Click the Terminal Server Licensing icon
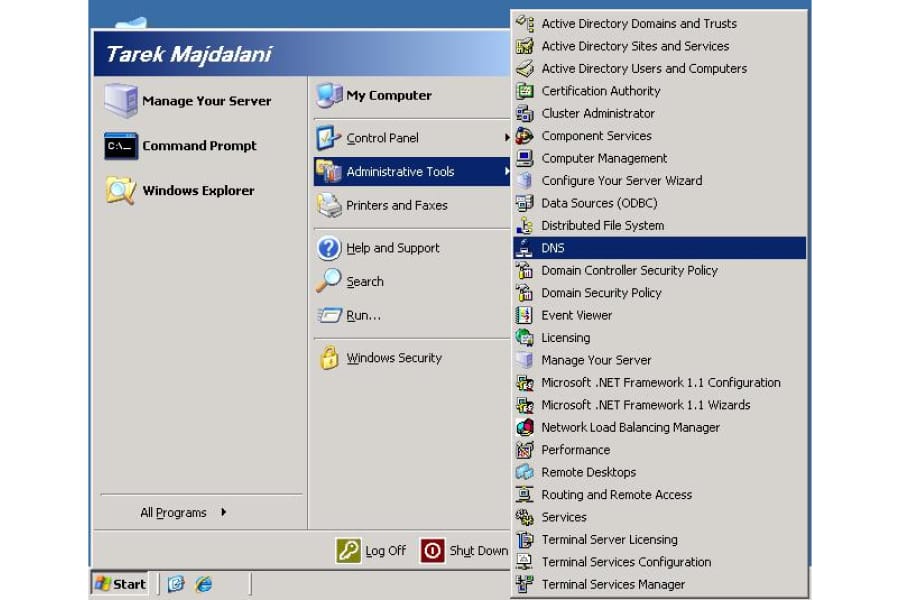 524,539
